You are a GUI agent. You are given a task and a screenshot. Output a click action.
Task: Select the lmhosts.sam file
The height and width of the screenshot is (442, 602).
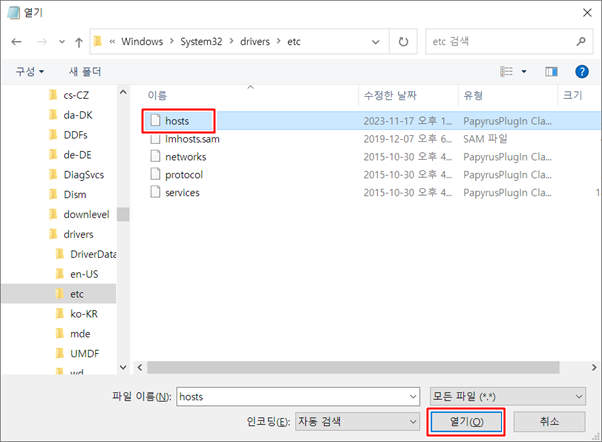click(x=192, y=139)
